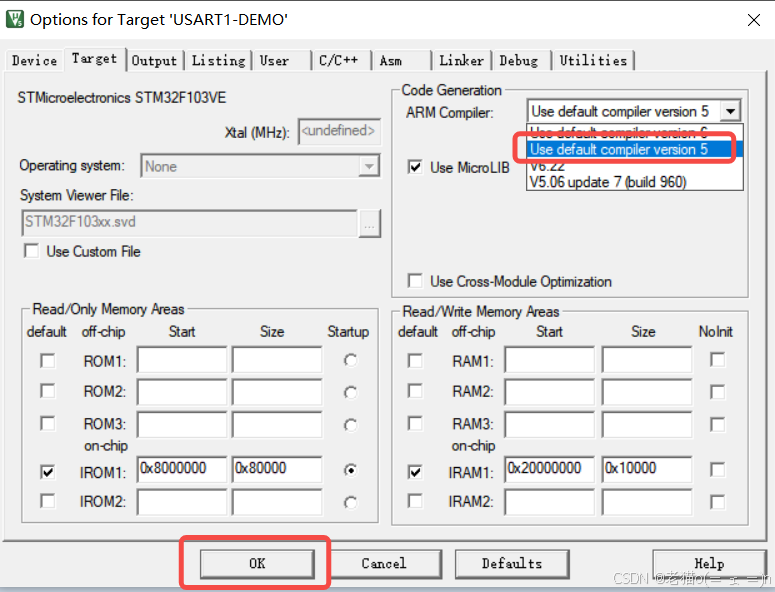Check the RAM1 default checkbox
This screenshot has width=775, height=592.
pyautogui.click(x=415, y=361)
